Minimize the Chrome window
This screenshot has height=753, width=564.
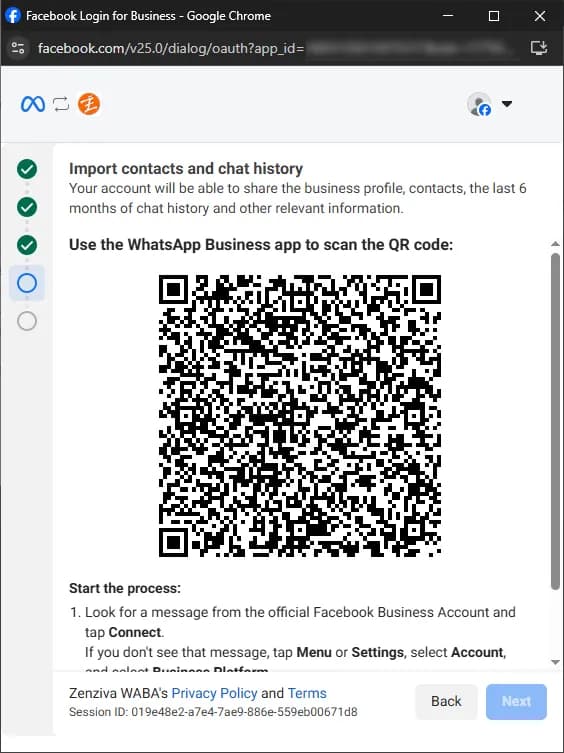tap(448, 16)
